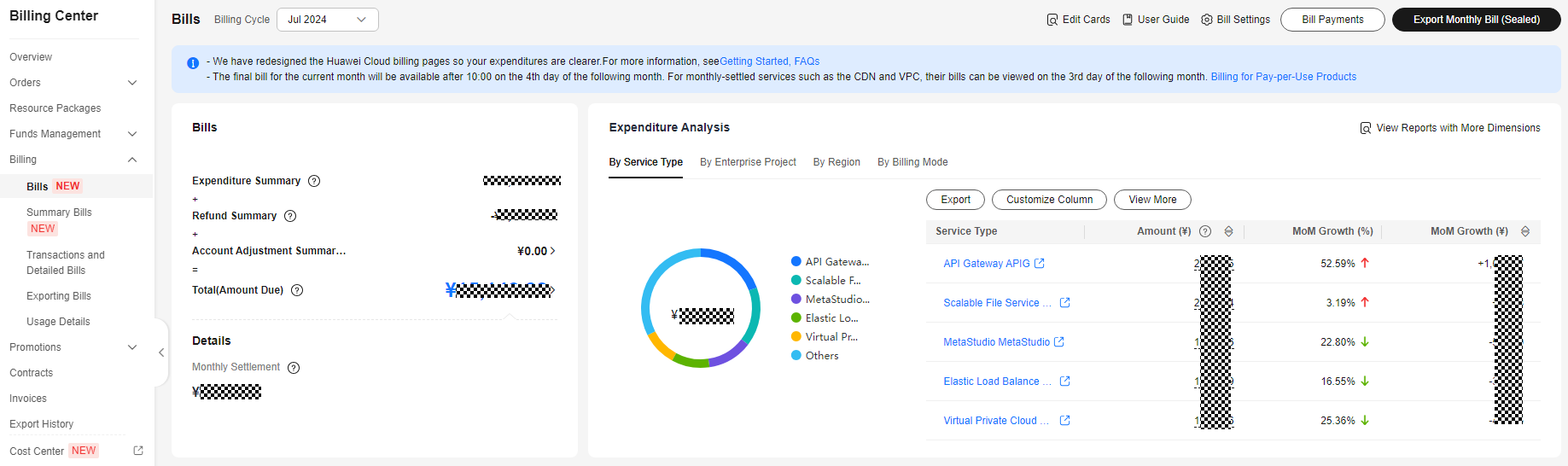Viewport: 1568px width, 466px height.
Task: Open Transactions and Detailed Bills
Action: pyautogui.click(x=66, y=263)
